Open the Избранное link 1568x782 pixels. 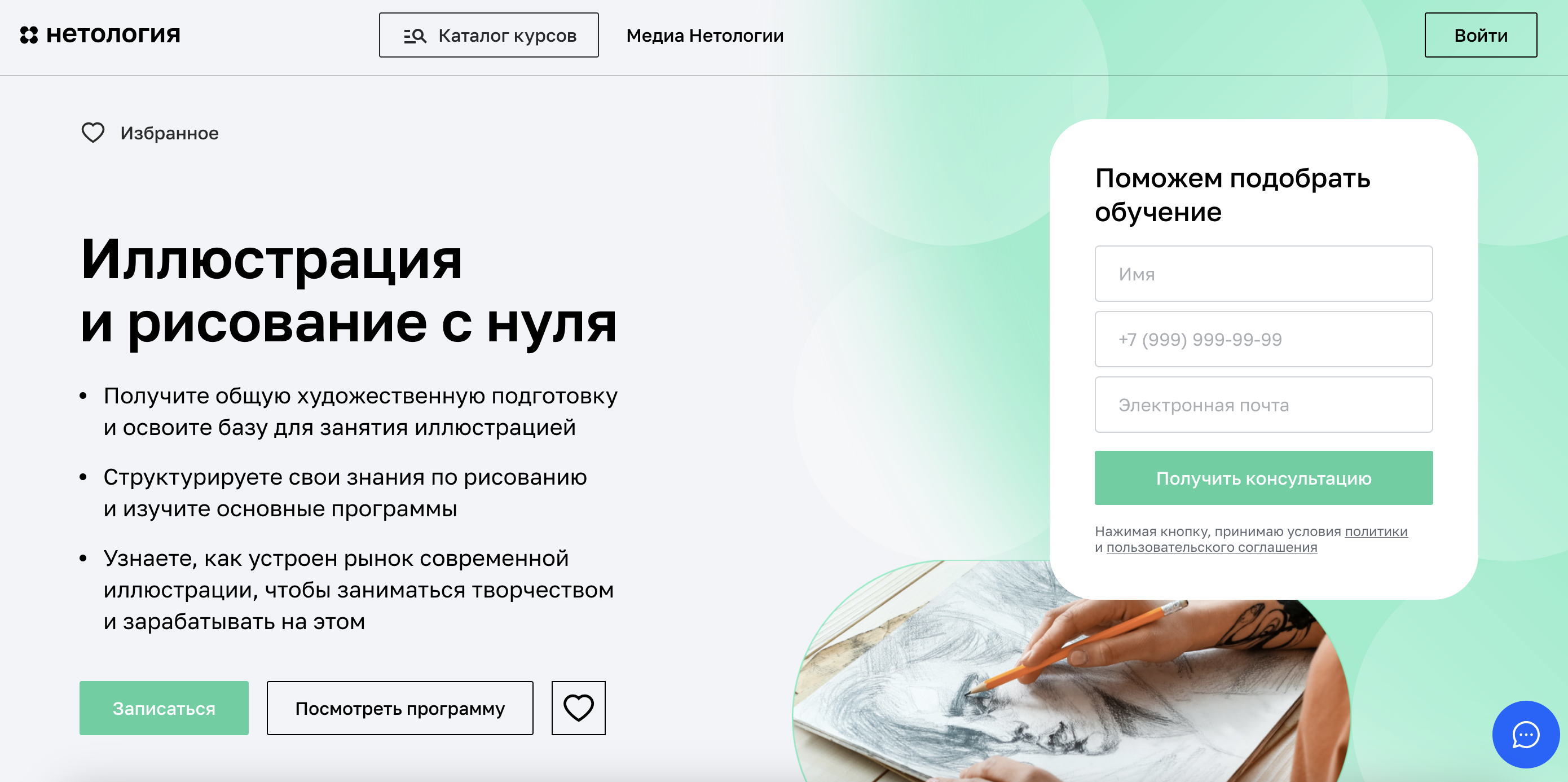coord(169,133)
